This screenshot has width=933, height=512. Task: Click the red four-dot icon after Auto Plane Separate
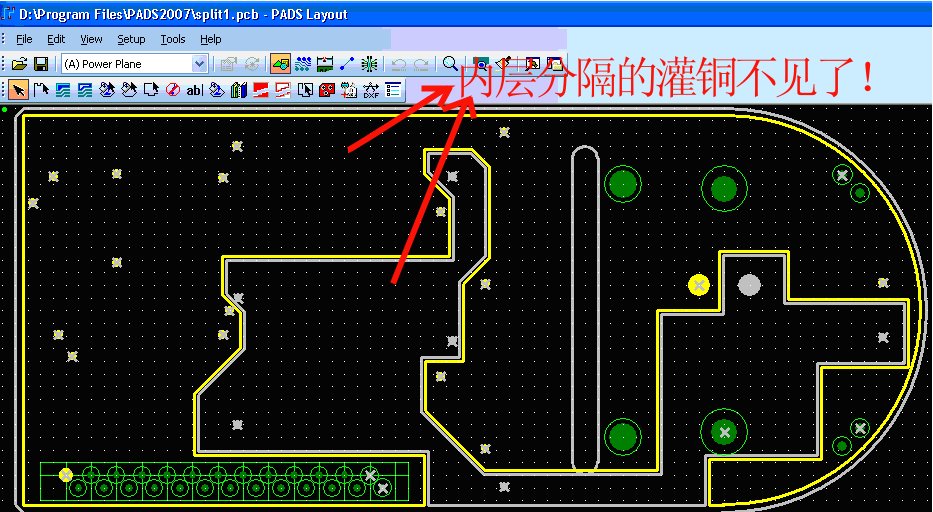327,90
